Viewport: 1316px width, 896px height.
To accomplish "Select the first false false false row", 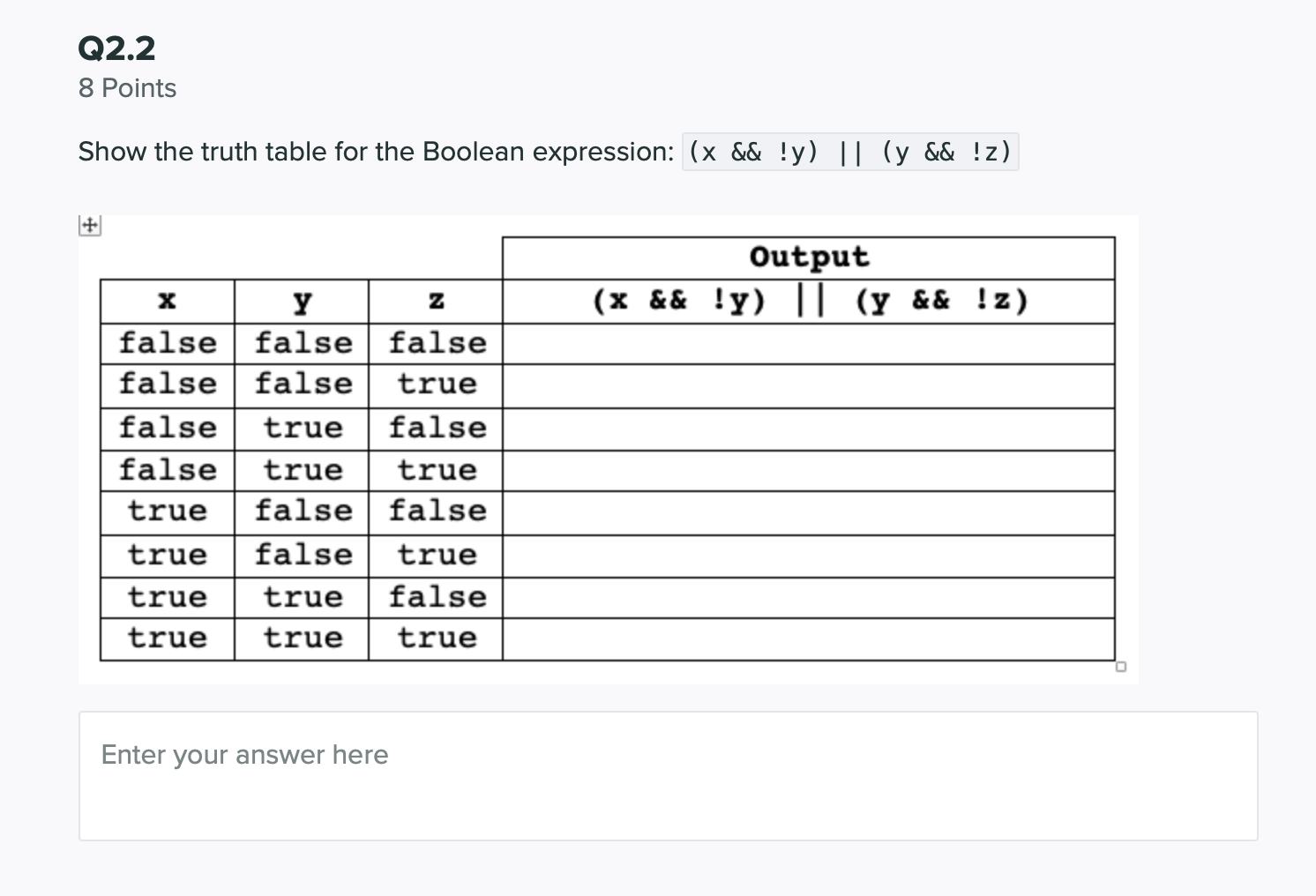I will (x=301, y=343).
